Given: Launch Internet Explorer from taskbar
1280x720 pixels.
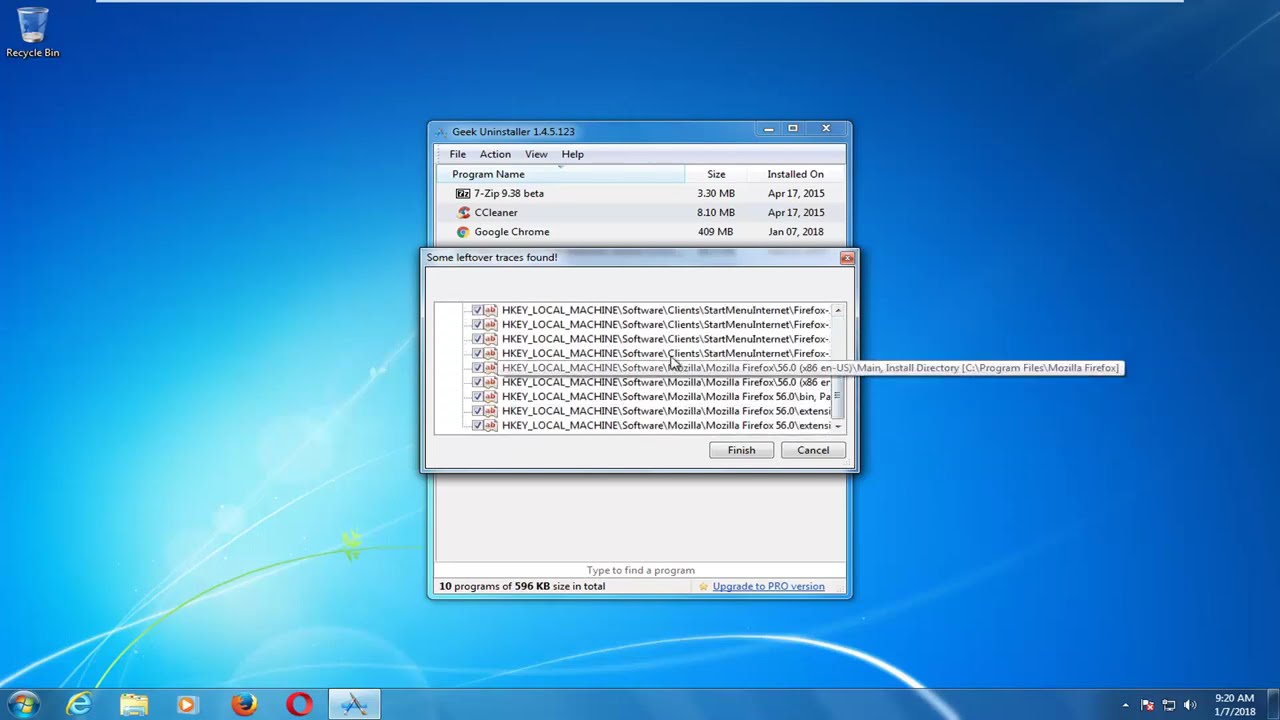Looking at the screenshot, I should 79,704.
